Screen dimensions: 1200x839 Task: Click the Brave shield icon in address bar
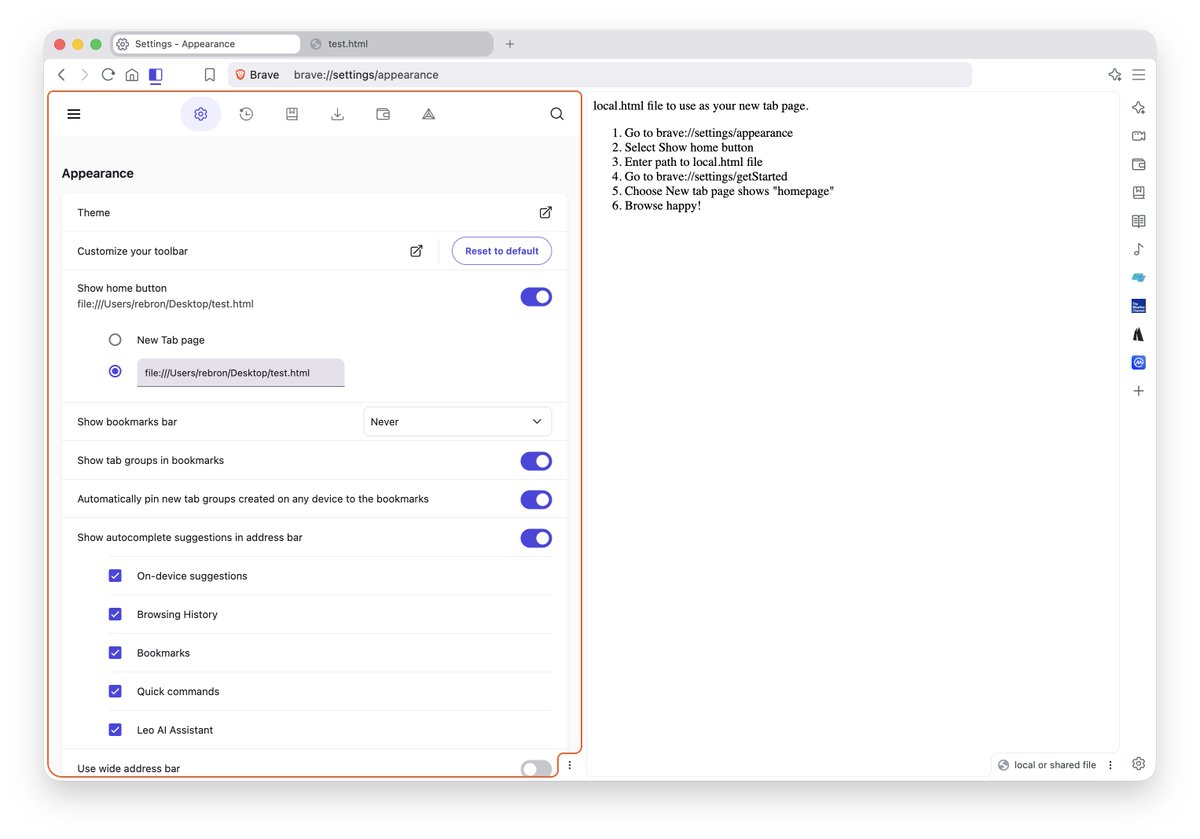[x=240, y=75]
